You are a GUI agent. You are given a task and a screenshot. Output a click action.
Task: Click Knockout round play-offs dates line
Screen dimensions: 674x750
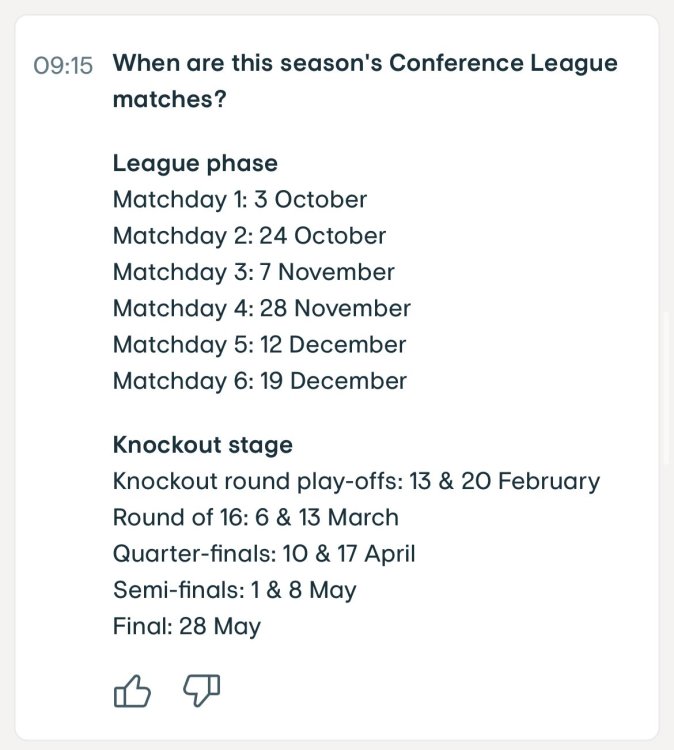coord(356,481)
